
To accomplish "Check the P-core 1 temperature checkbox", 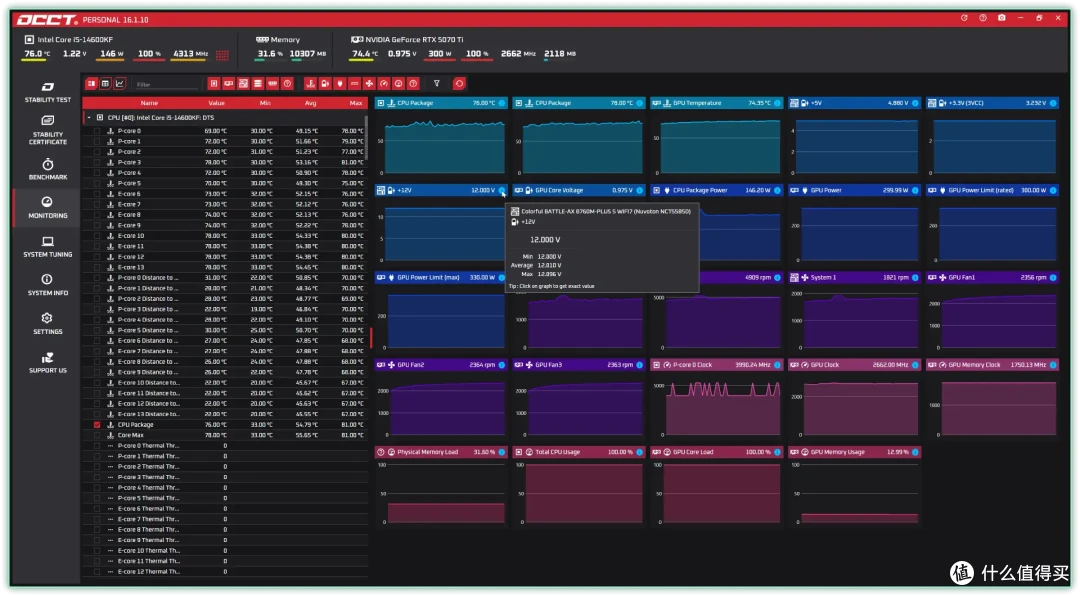I will (x=97, y=141).
